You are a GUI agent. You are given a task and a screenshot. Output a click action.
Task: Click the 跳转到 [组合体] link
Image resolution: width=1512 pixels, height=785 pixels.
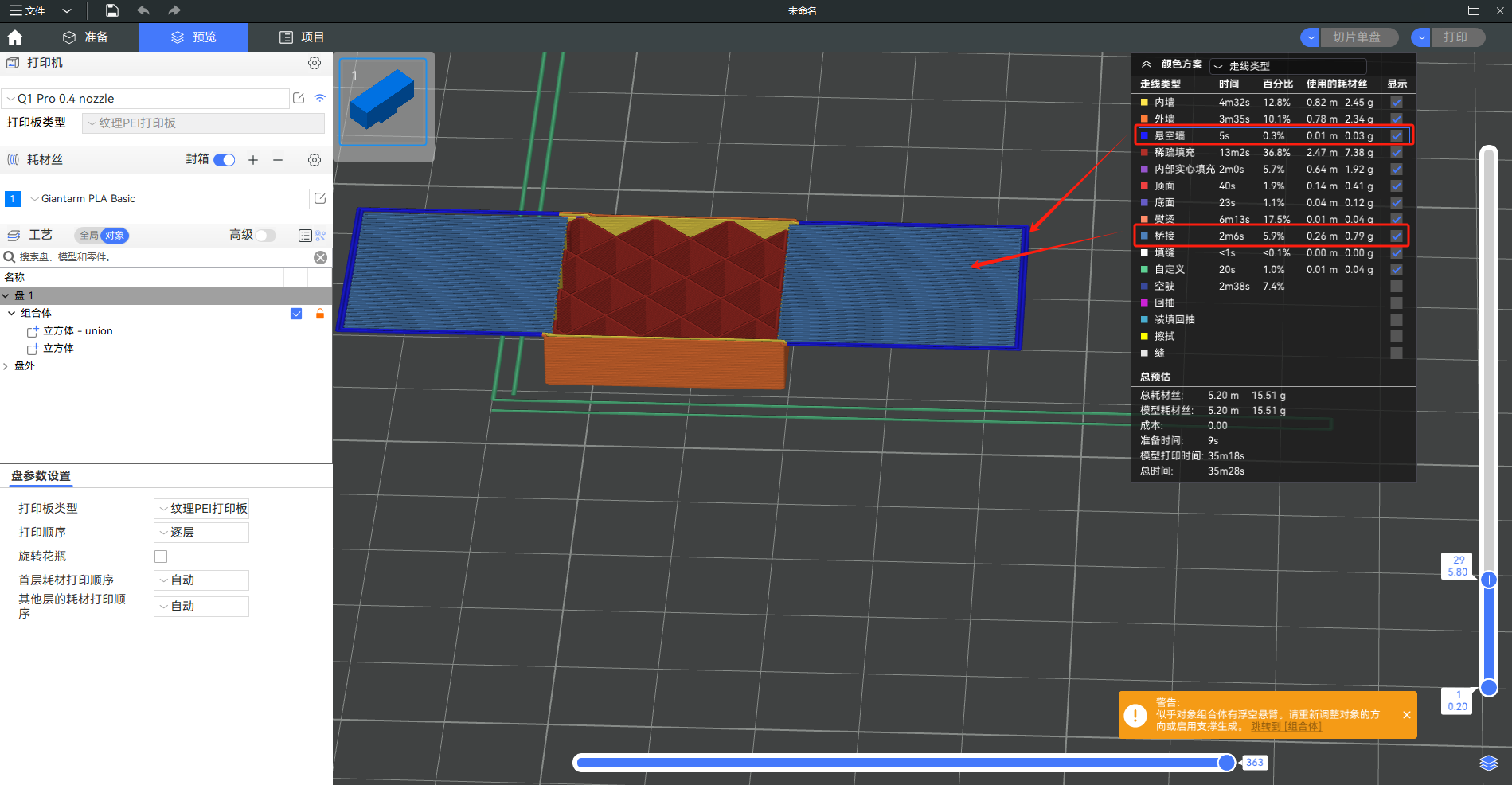(1286, 727)
